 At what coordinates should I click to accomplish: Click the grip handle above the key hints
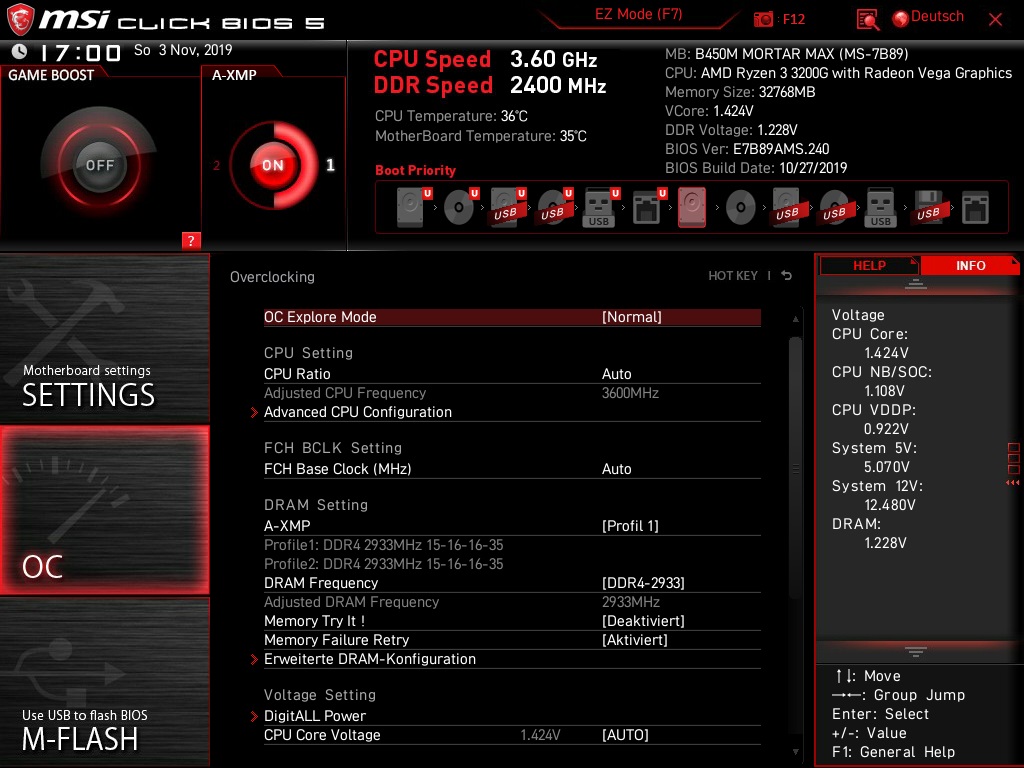(x=916, y=651)
